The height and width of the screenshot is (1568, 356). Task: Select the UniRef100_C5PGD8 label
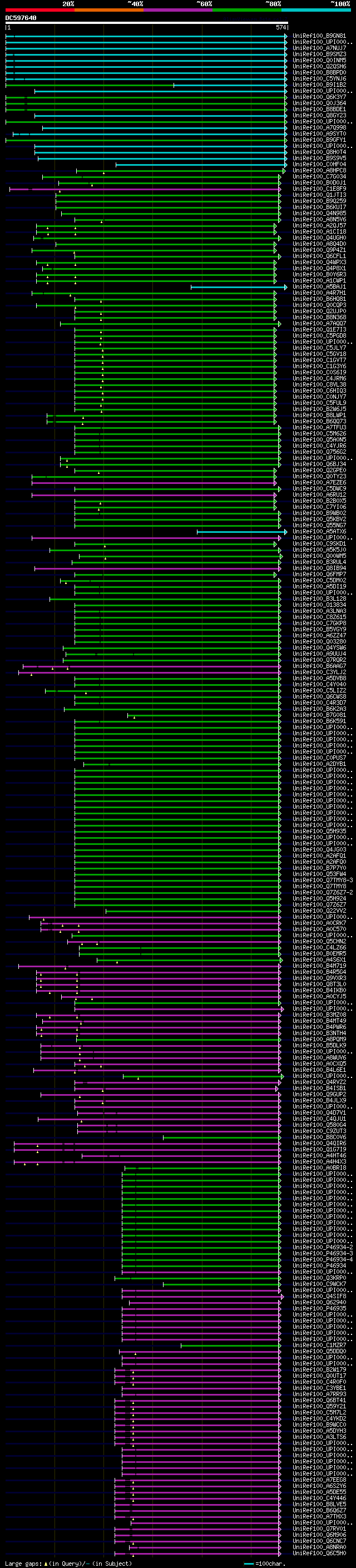point(319,336)
